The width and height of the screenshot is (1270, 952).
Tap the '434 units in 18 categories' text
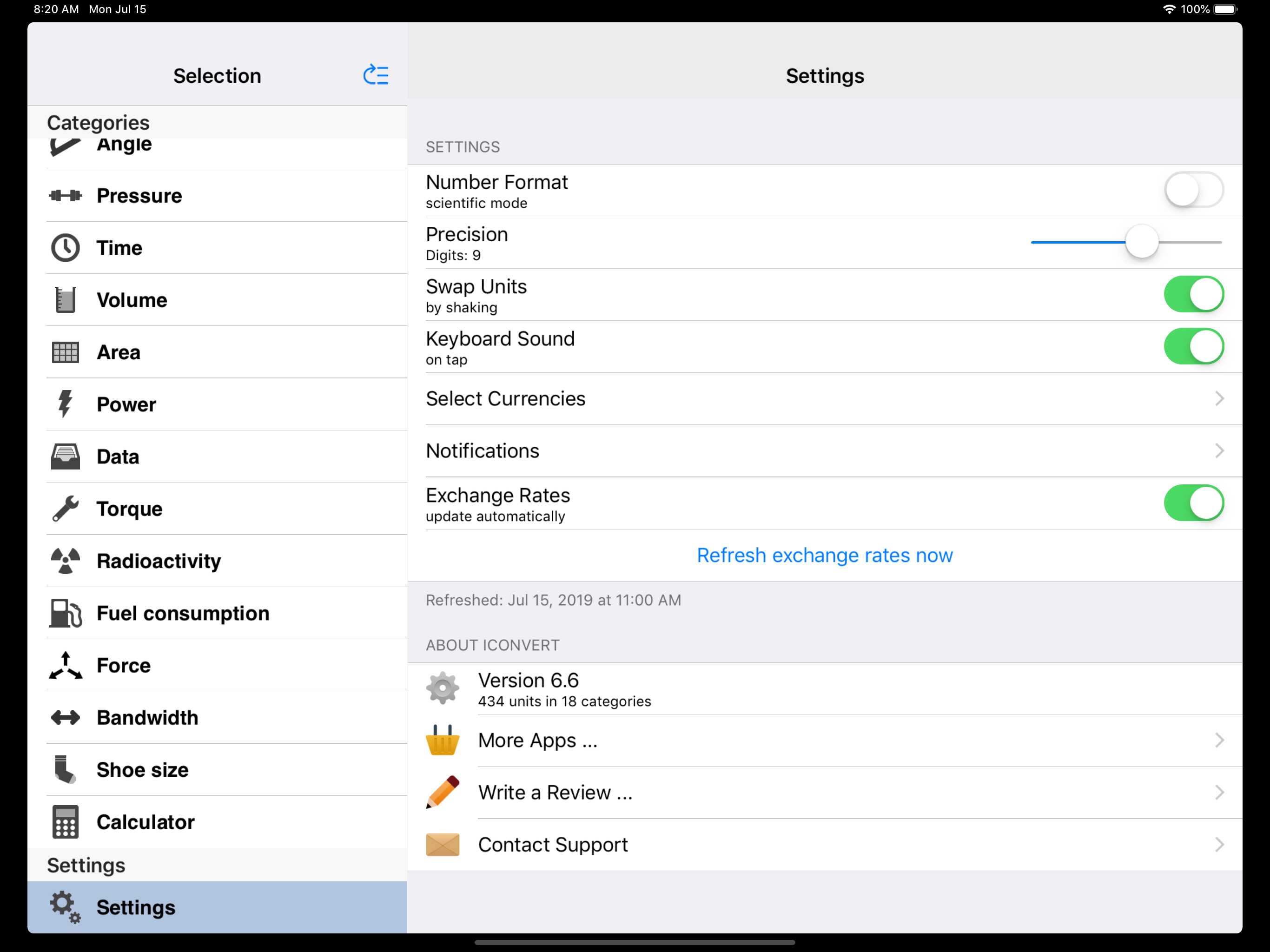564,701
